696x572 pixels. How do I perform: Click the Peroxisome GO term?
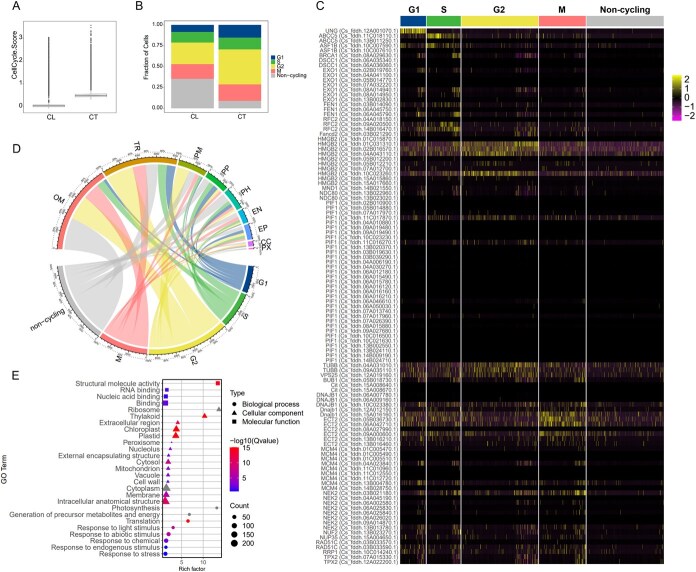(141, 442)
